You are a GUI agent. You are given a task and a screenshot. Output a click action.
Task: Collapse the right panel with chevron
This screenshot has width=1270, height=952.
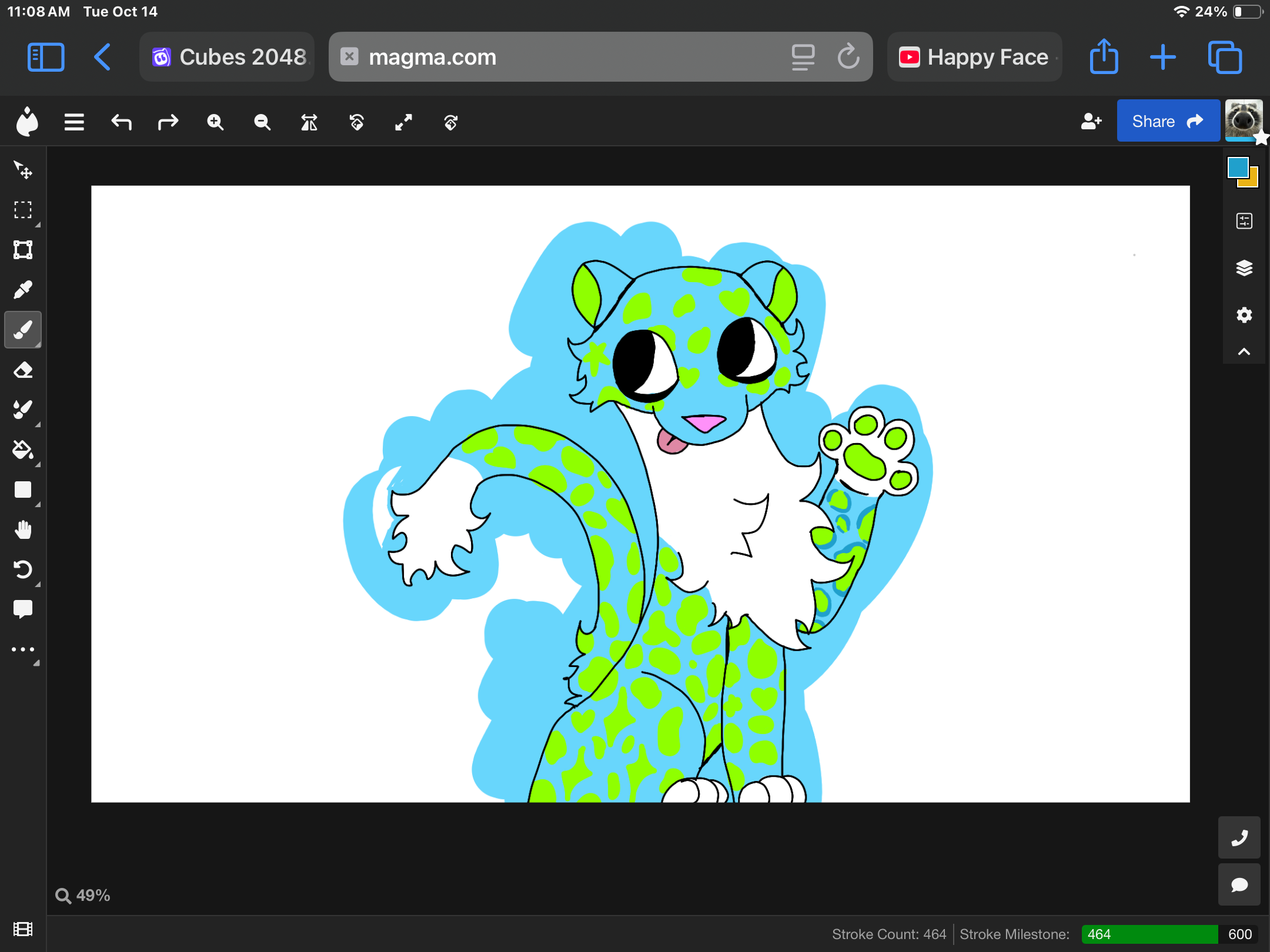pos(1244,352)
